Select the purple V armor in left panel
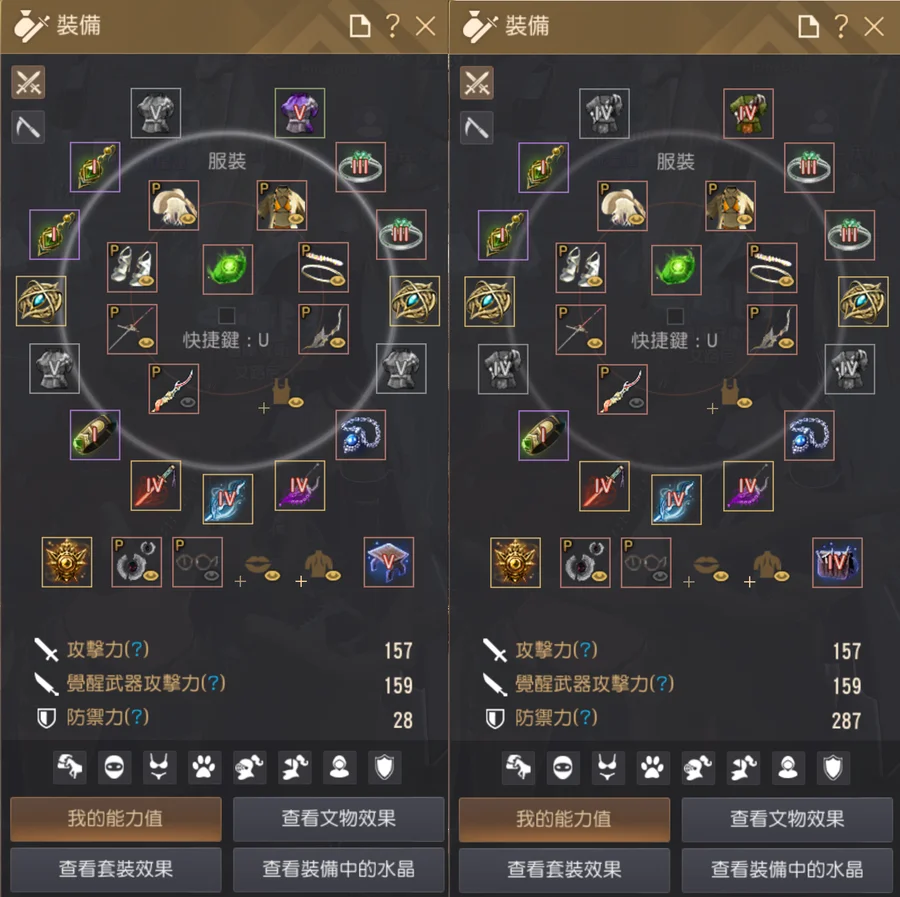 pos(300,112)
